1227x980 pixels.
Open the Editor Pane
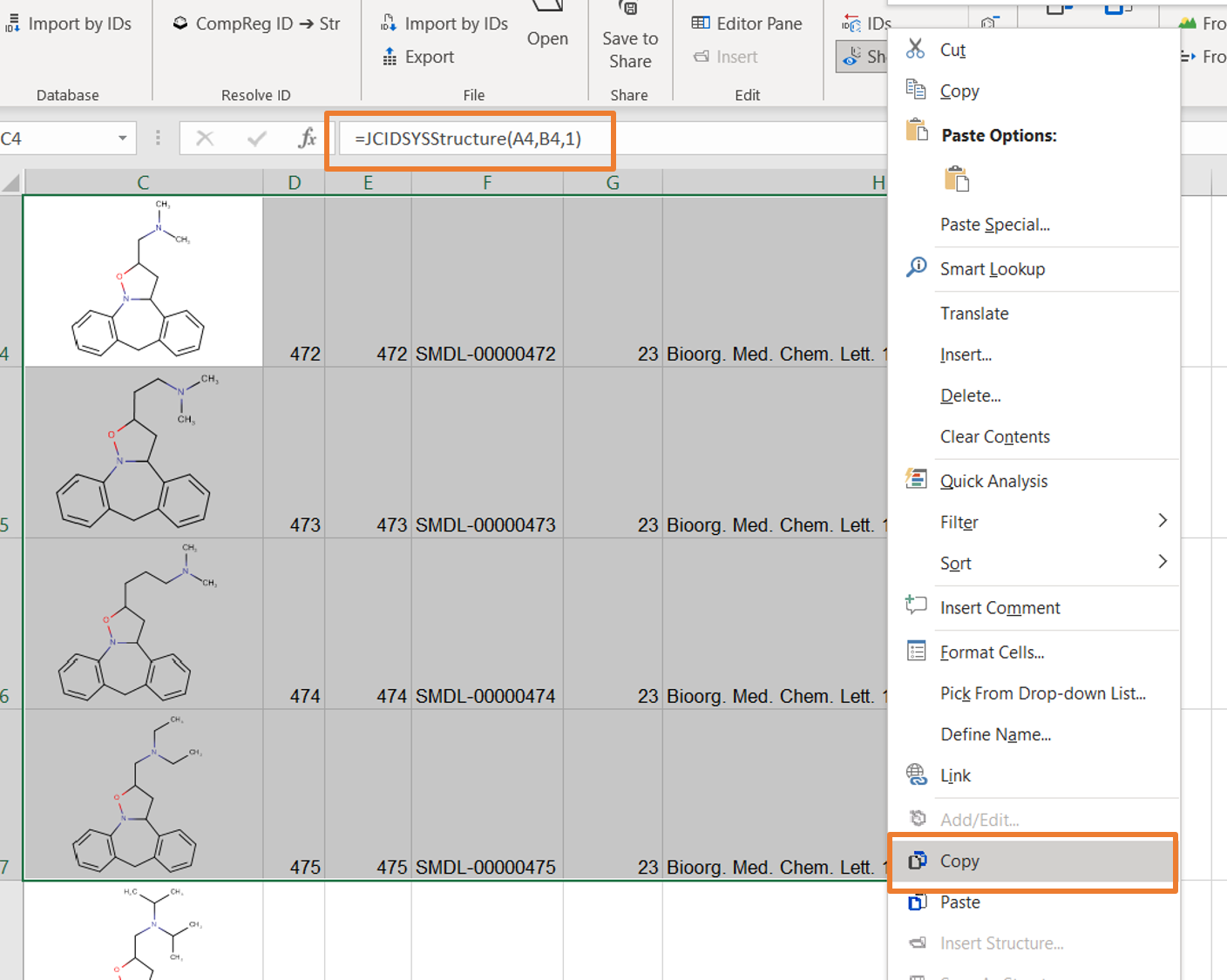click(747, 24)
